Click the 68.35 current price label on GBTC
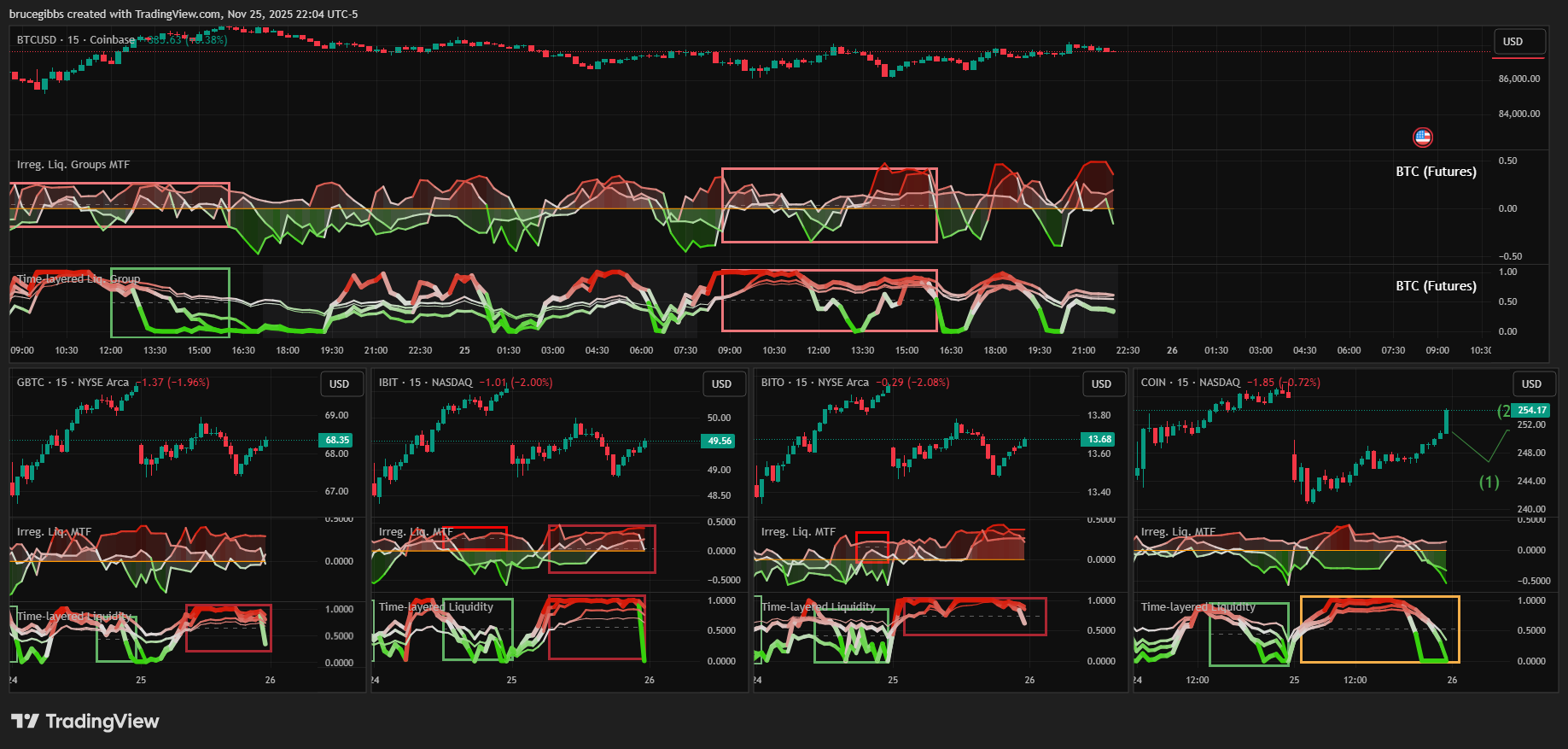 tap(337, 441)
